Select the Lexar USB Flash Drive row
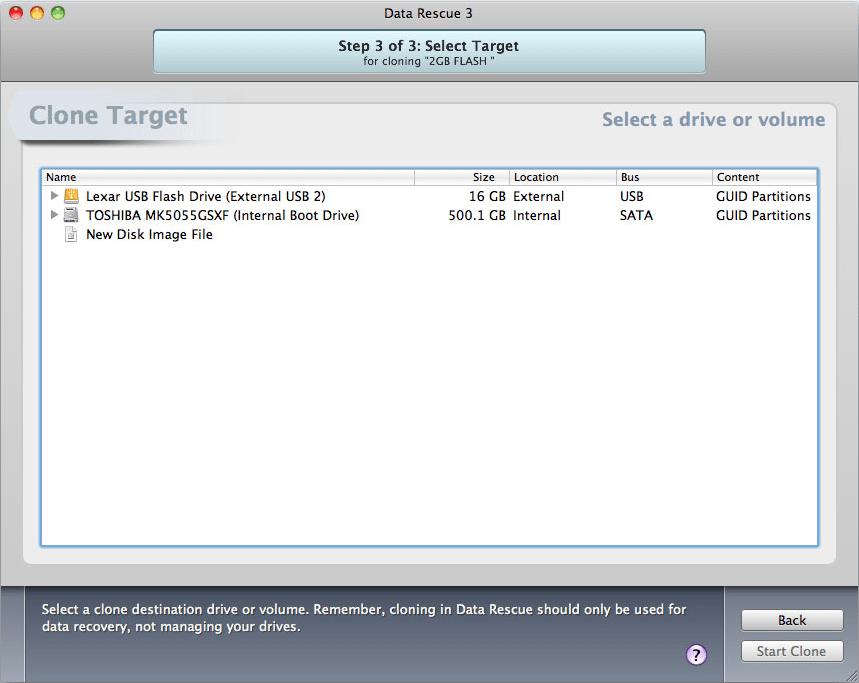Screen dimensions: 859x683 click(x=204, y=196)
